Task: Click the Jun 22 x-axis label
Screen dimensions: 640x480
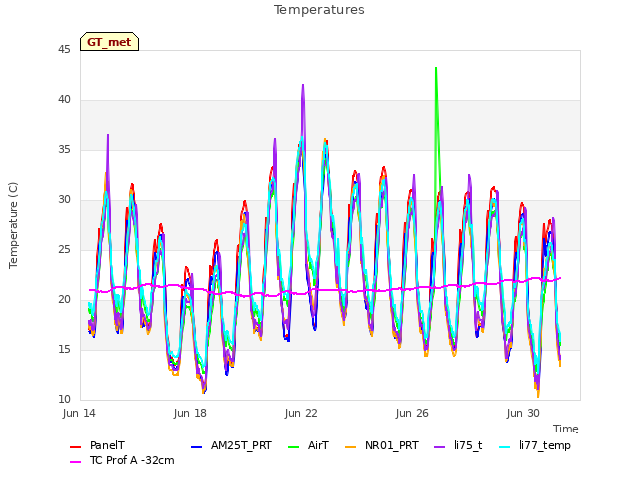Action: (301, 413)
